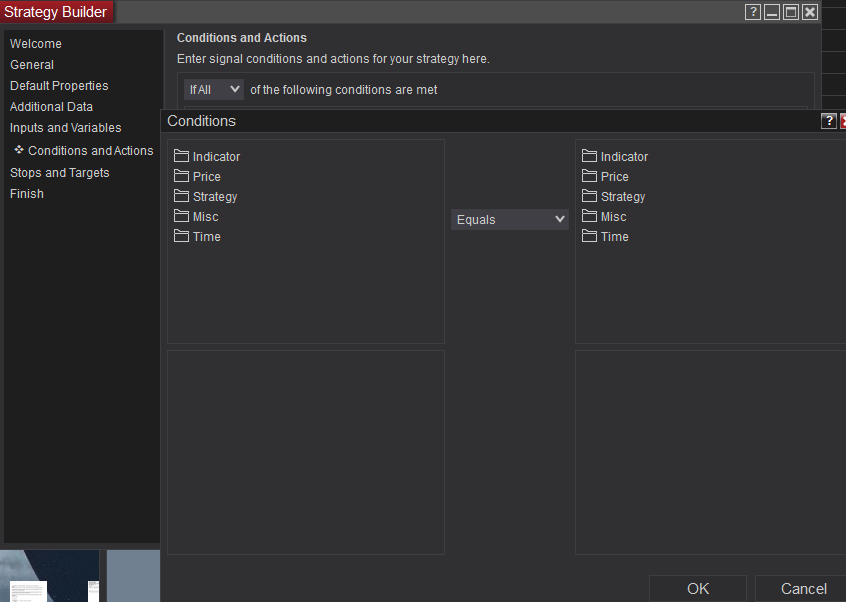This screenshot has height=602, width=846.
Task: Go to Finish step in sidebar
Action: pos(26,194)
